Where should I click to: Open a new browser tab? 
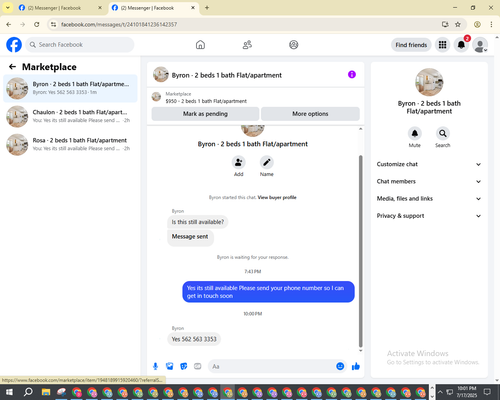pos(207,8)
